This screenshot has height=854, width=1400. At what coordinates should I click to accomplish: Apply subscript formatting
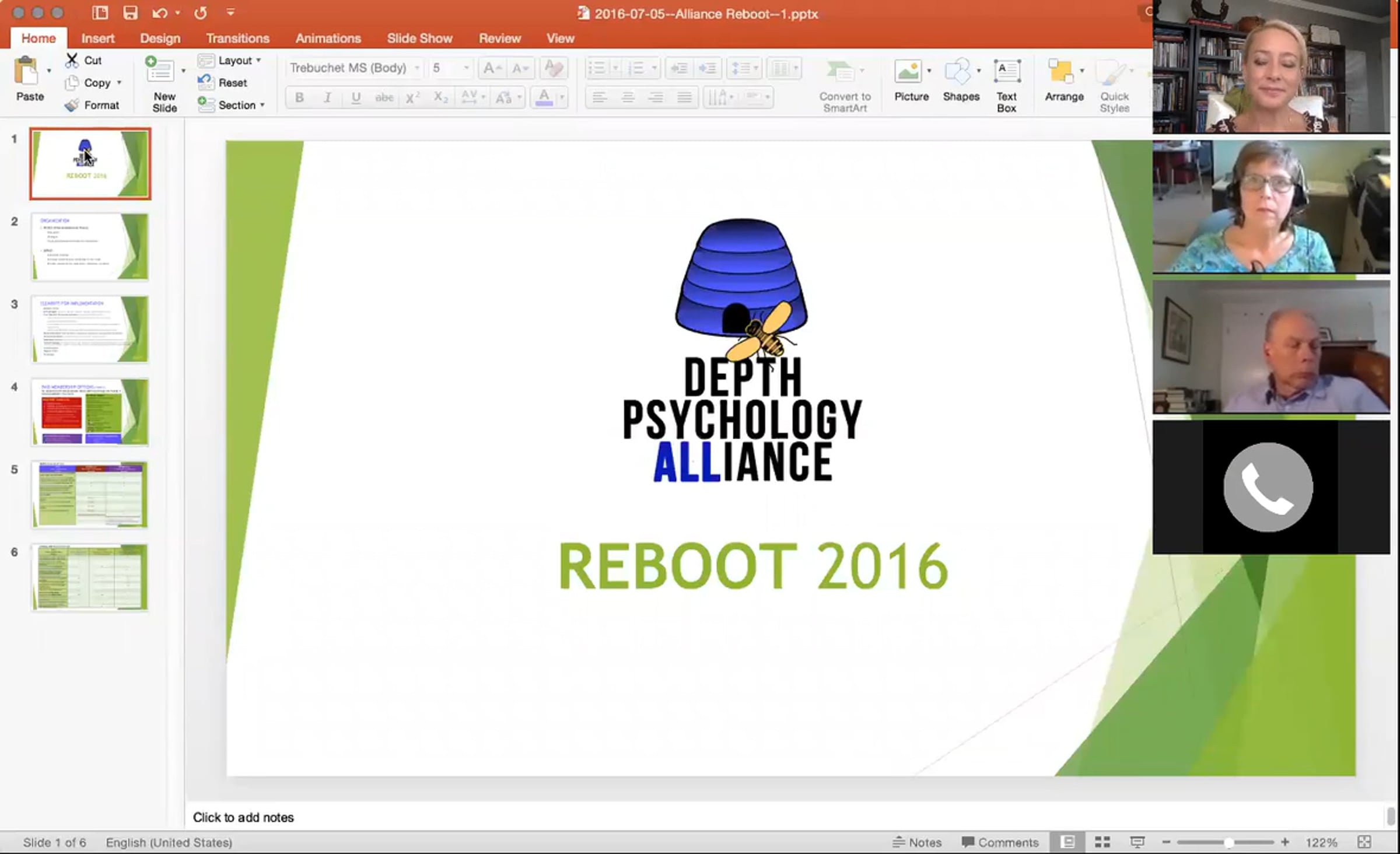pos(440,97)
